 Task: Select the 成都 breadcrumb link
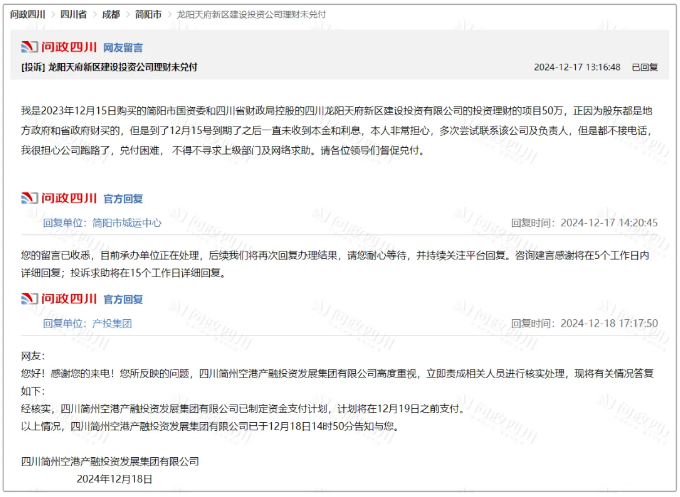pyautogui.click(x=111, y=14)
